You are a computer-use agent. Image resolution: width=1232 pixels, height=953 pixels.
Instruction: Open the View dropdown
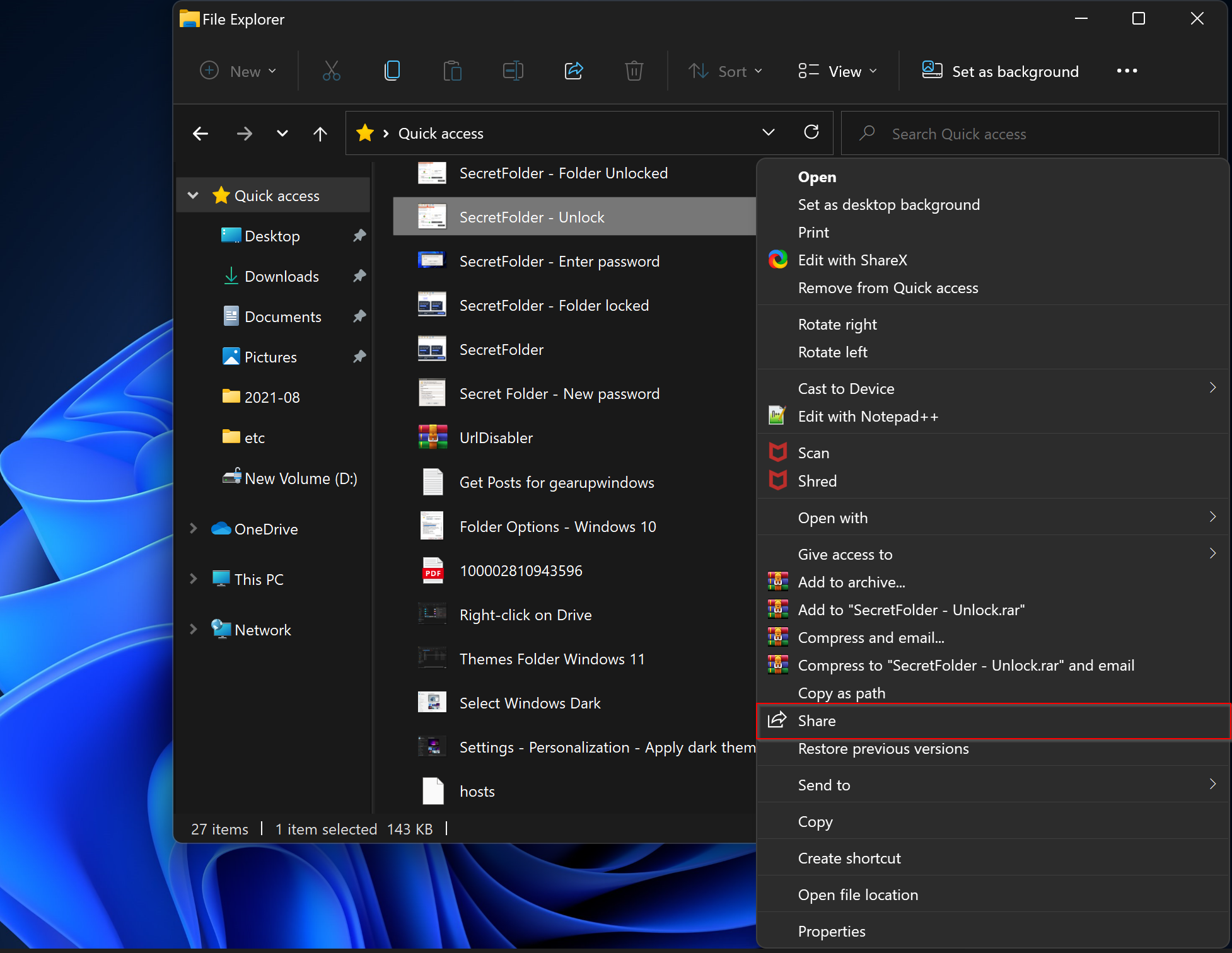837,71
